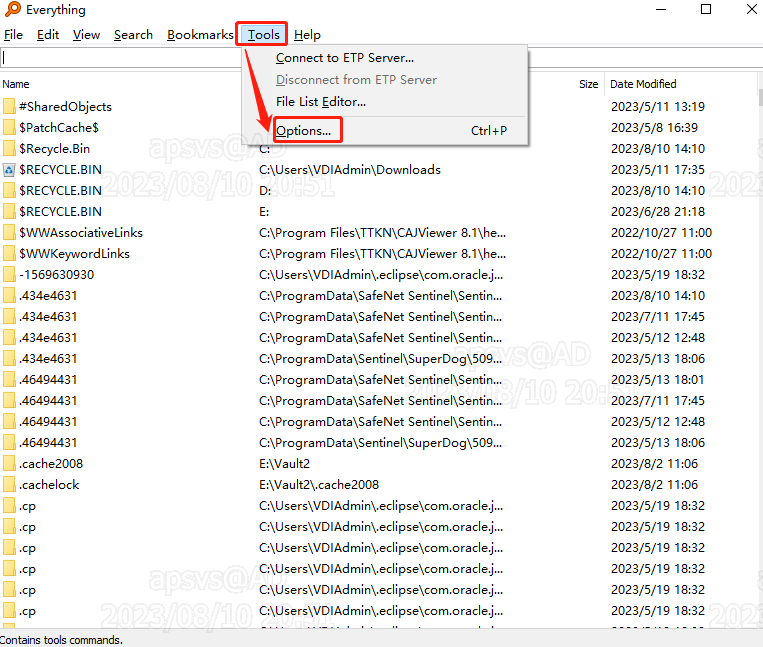Open File List Editor...
This screenshot has height=647, width=763.
(320, 101)
